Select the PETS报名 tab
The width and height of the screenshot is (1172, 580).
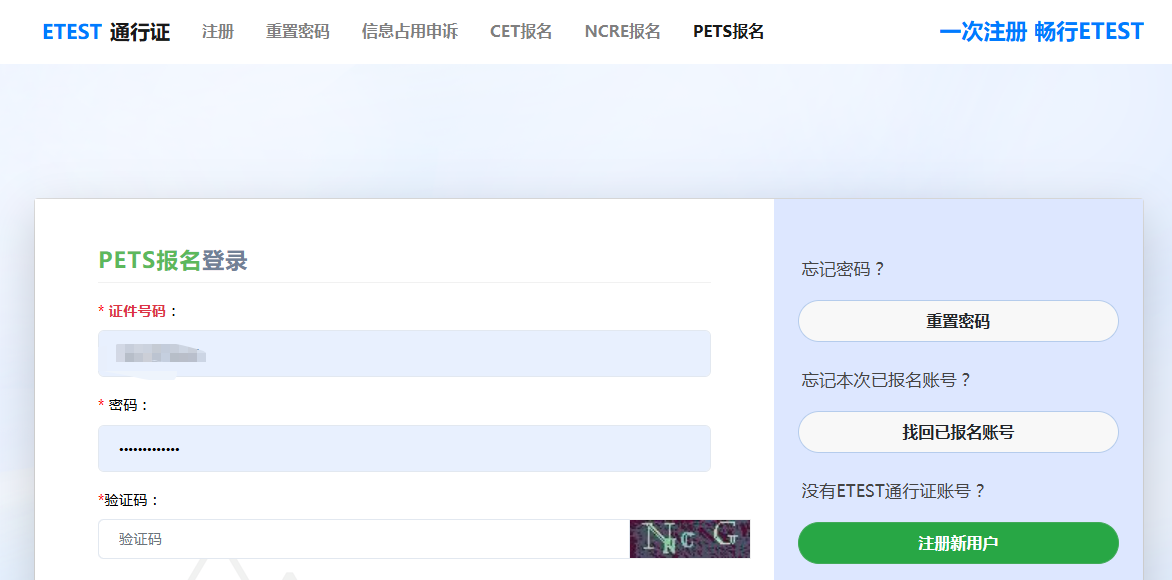click(727, 31)
